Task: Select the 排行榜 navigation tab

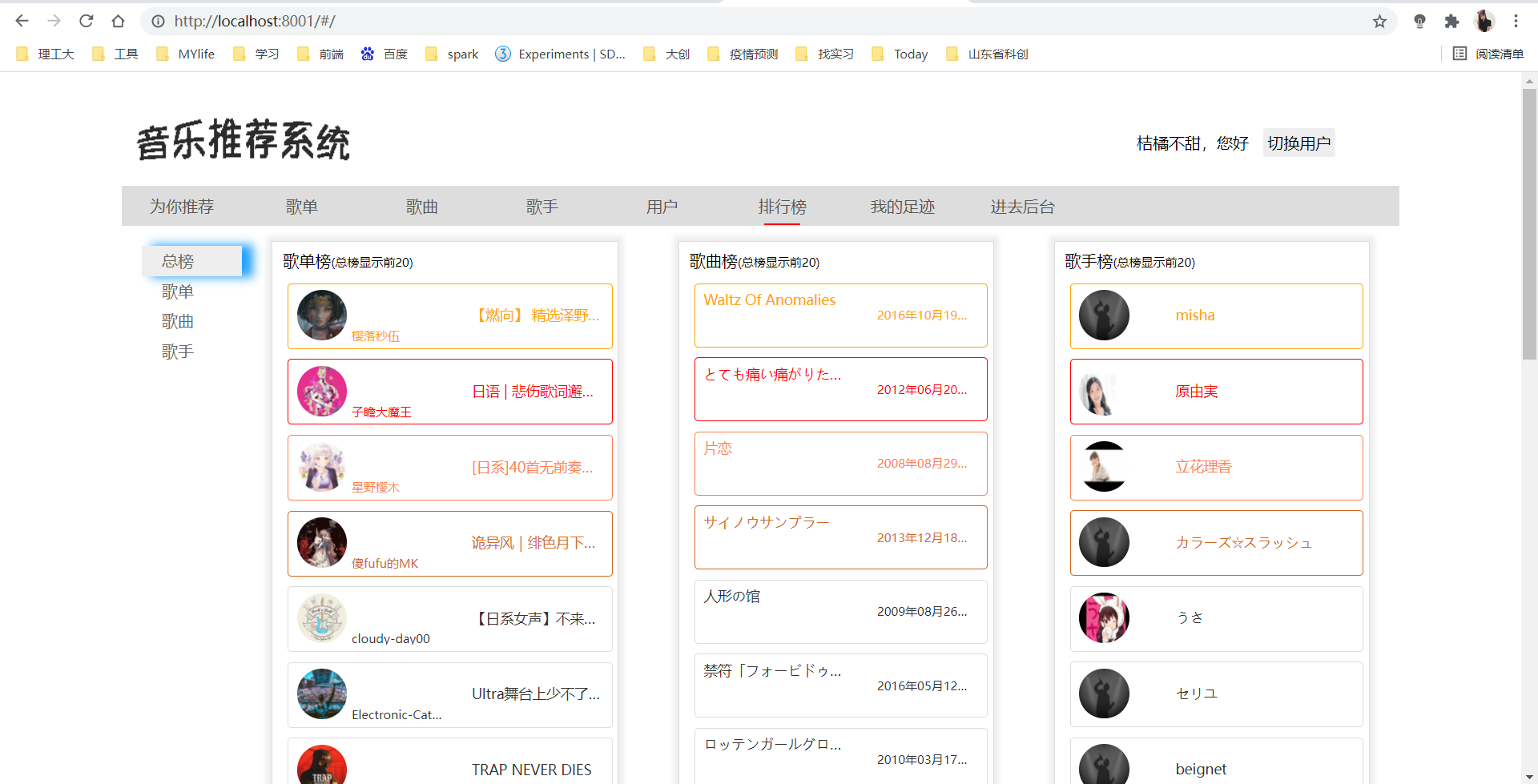Action: click(x=783, y=207)
